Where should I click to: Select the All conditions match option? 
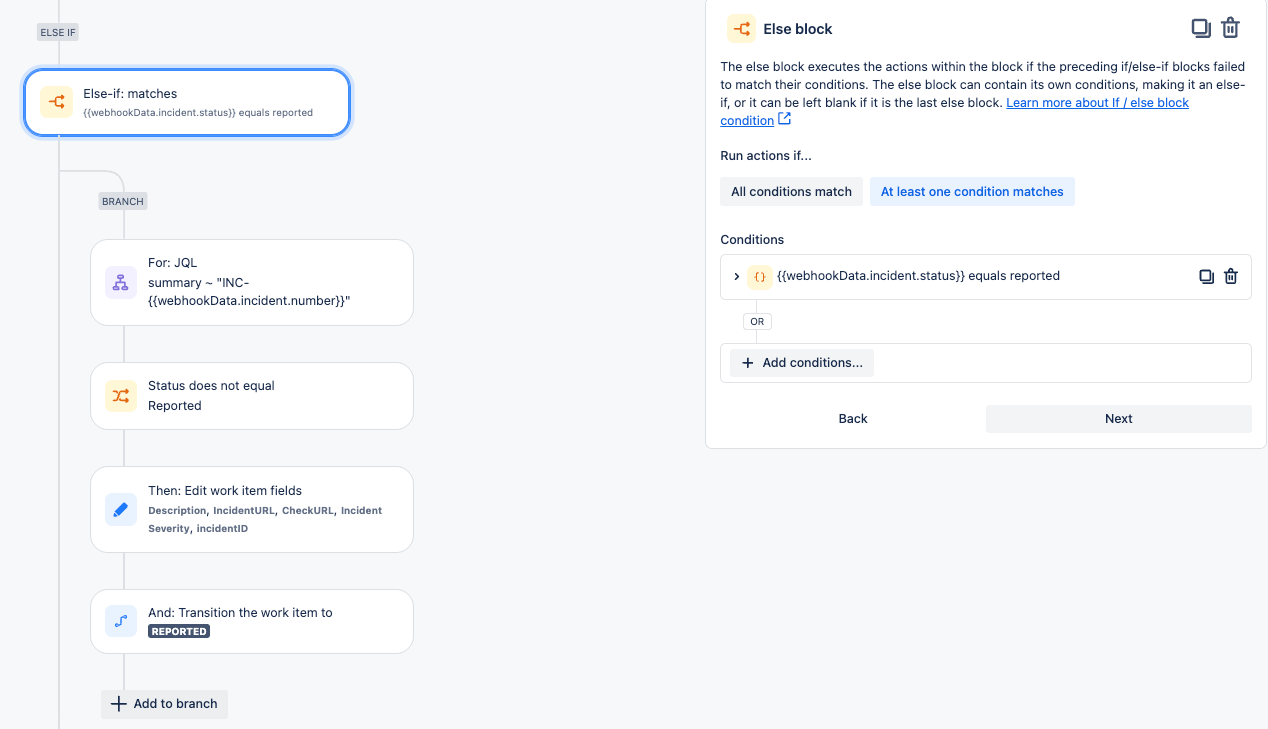791,192
